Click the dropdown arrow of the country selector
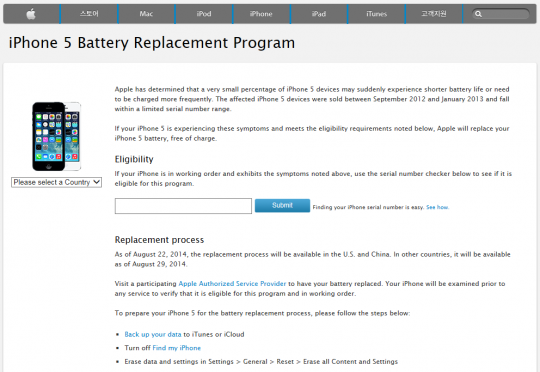This screenshot has height=372, width=540. pyautogui.click(x=97, y=182)
